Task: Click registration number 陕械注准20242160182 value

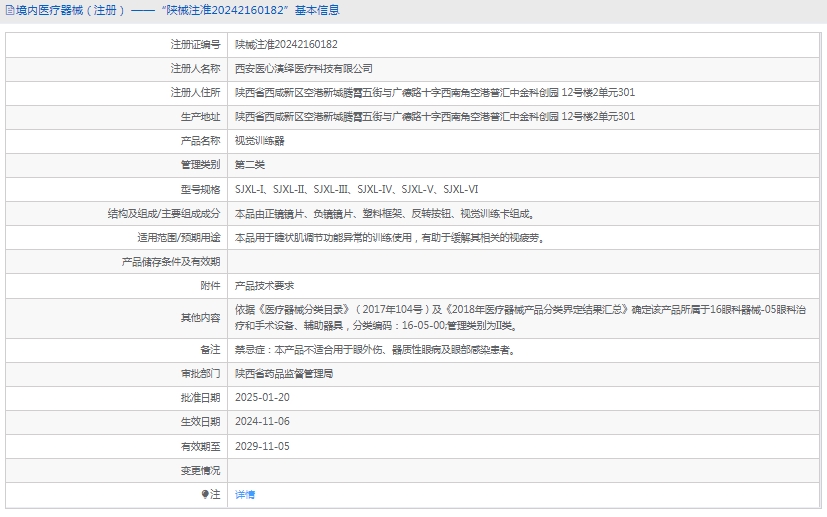Action: pyautogui.click(x=286, y=44)
